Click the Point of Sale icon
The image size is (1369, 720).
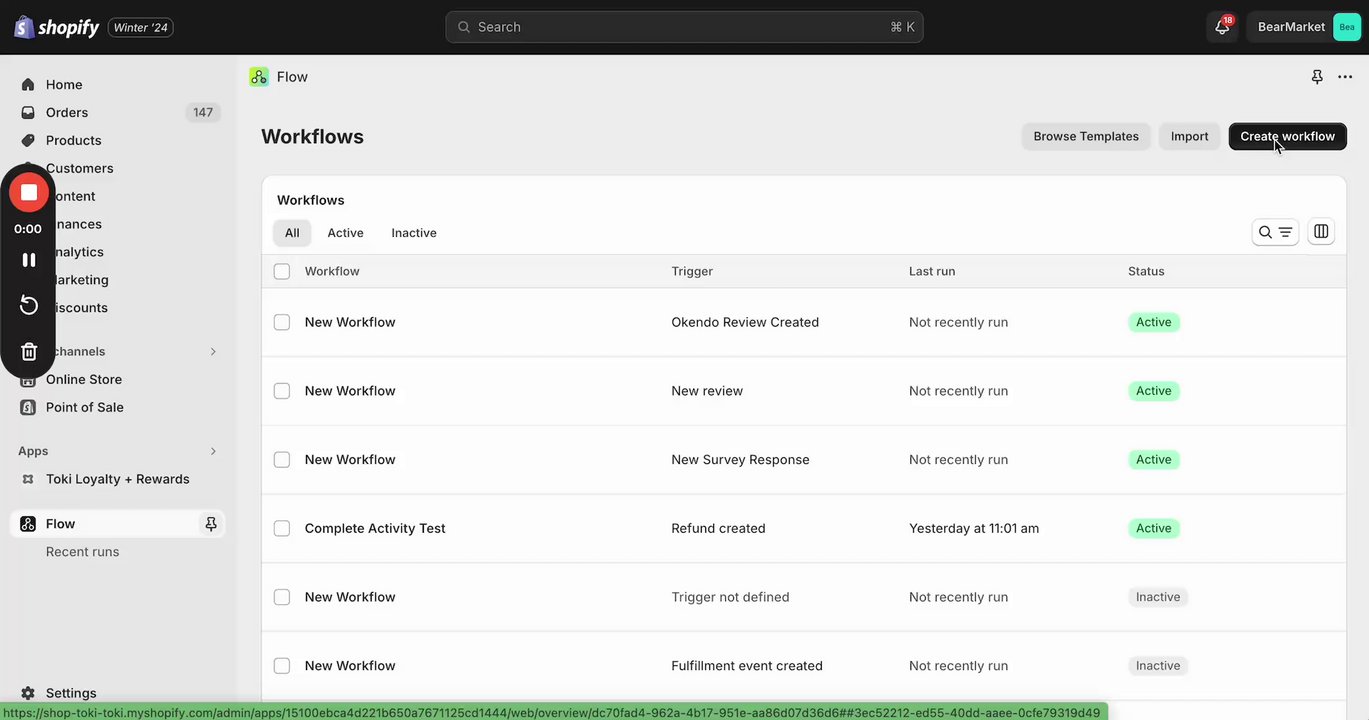pos(28,408)
